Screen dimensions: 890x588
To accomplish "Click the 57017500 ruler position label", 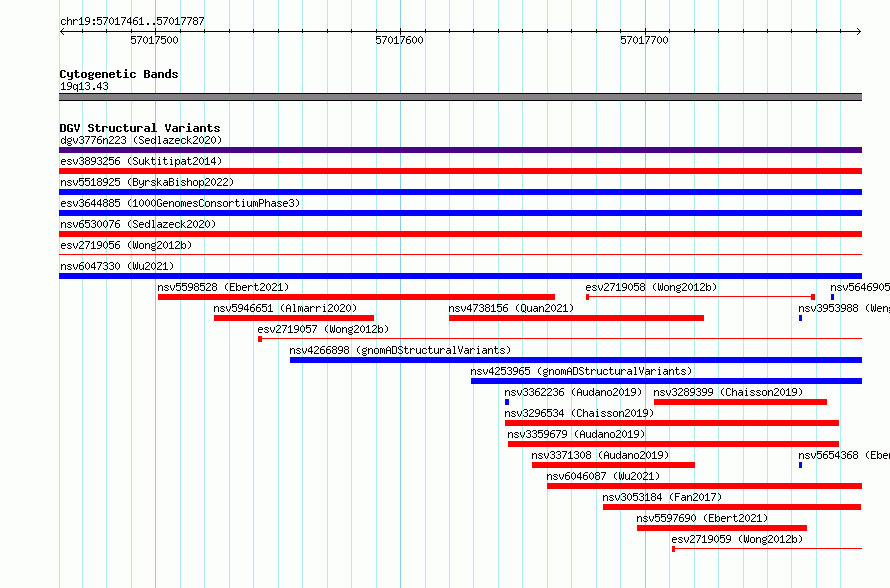I will pyautogui.click(x=154, y=40).
